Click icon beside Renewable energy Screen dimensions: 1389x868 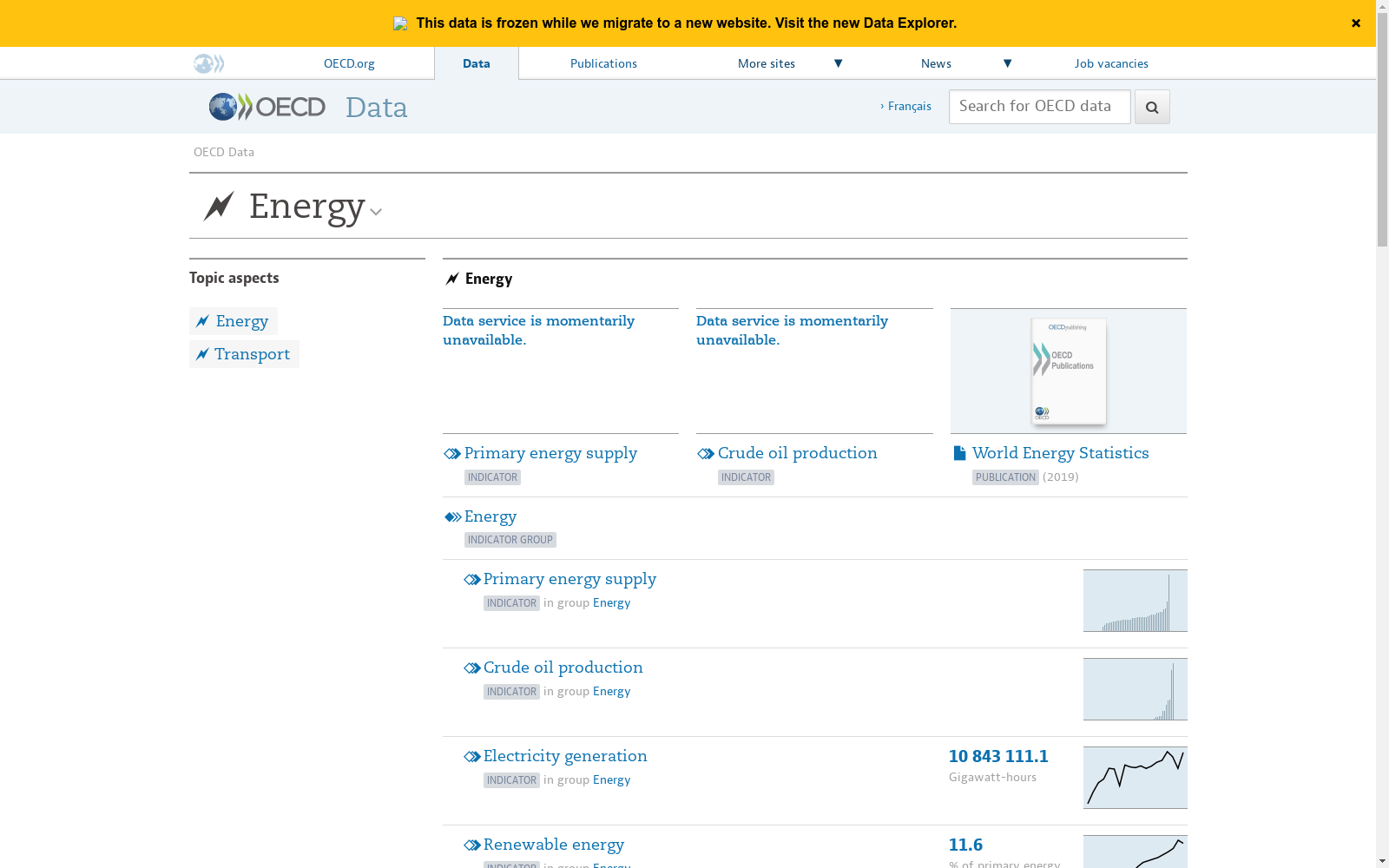(x=472, y=845)
